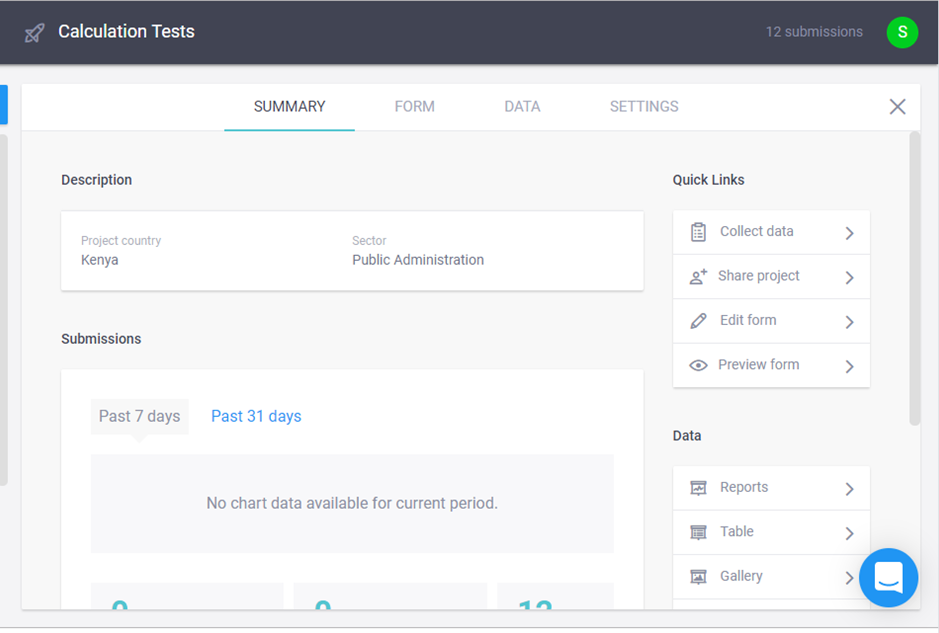The image size is (939, 633).
Task: Click the Preview form eye icon
Action: 698,366
